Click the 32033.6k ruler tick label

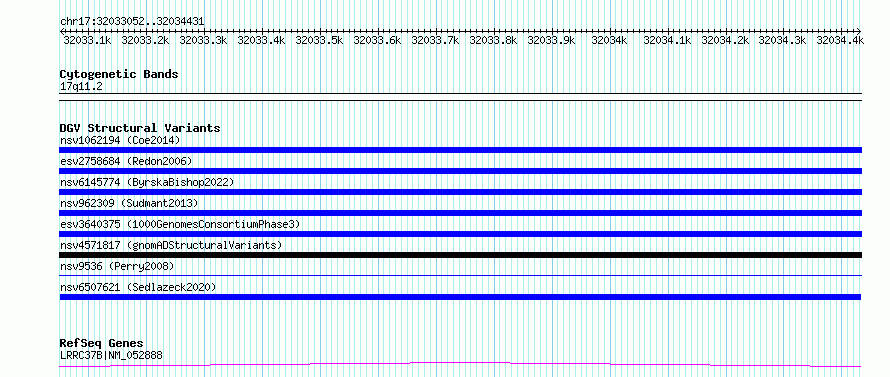(x=377, y=40)
